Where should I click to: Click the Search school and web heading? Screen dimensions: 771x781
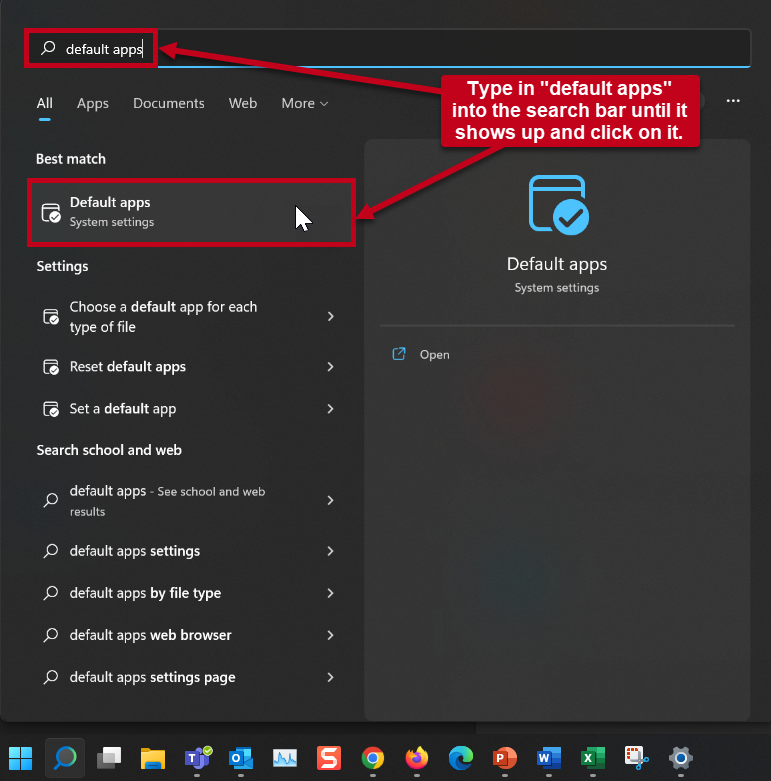109,450
